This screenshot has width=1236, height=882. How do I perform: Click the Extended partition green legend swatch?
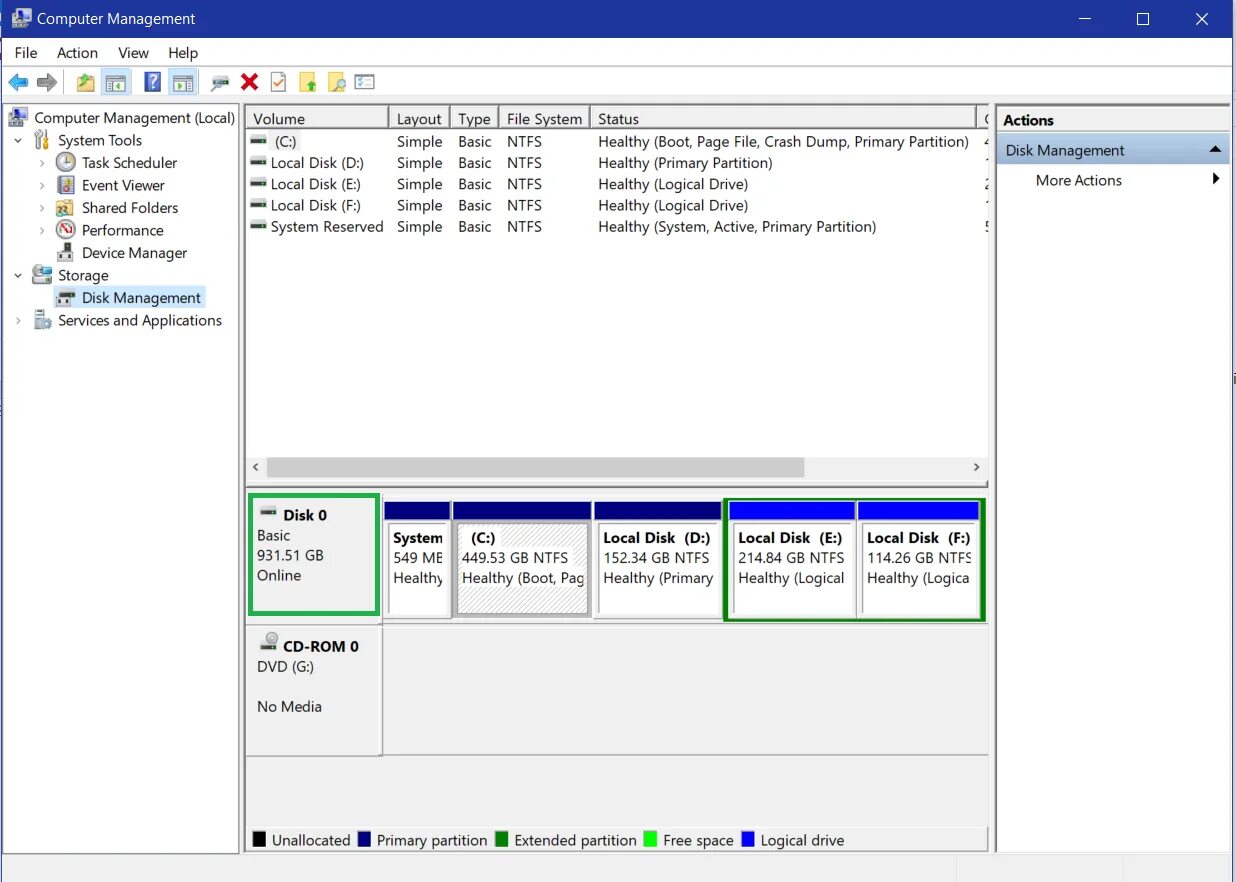[x=502, y=840]
